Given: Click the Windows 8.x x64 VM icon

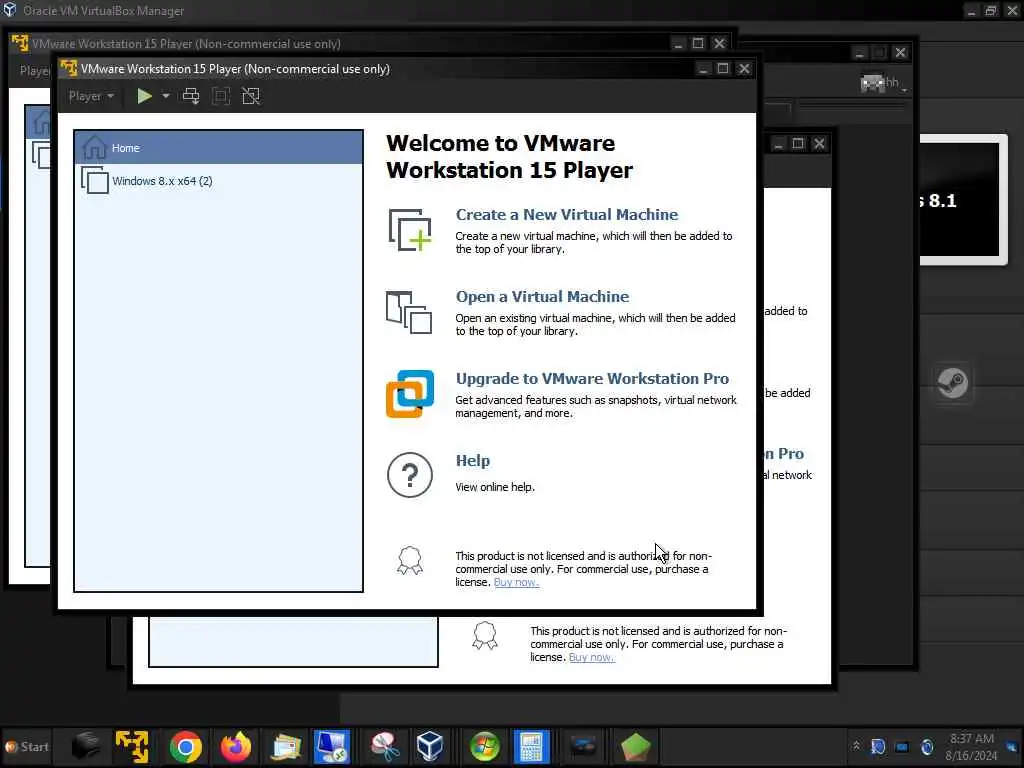Looking at the screenshot, I should tap(95, 180).
